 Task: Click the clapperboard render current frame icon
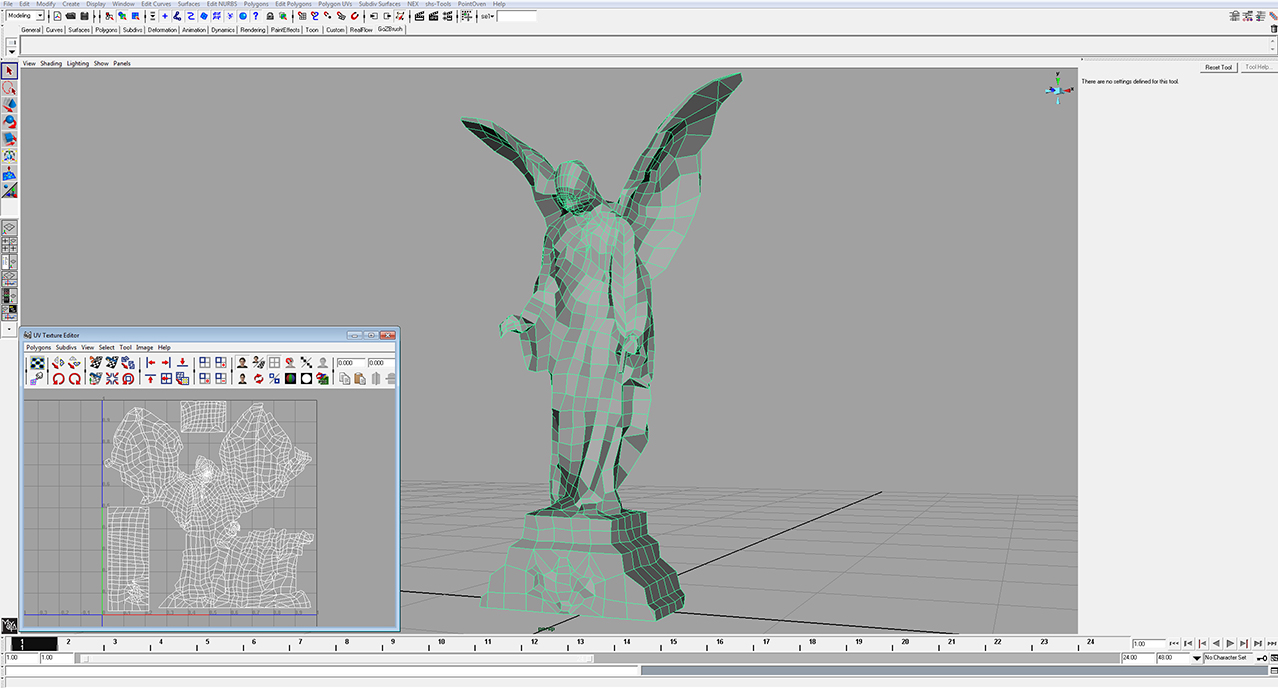click(419, 16)
